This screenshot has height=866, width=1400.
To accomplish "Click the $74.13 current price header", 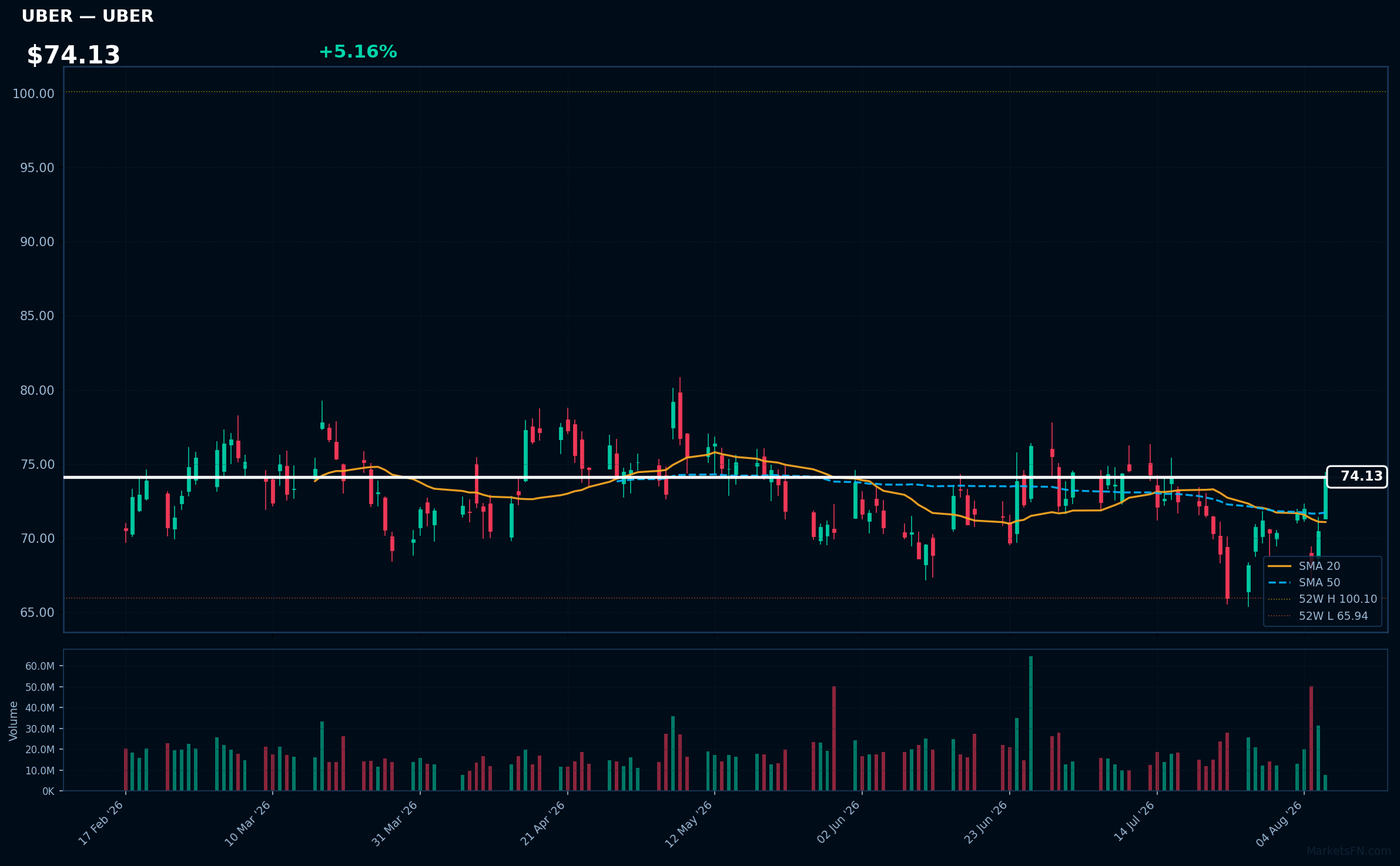I will click(x=73, y=55).
